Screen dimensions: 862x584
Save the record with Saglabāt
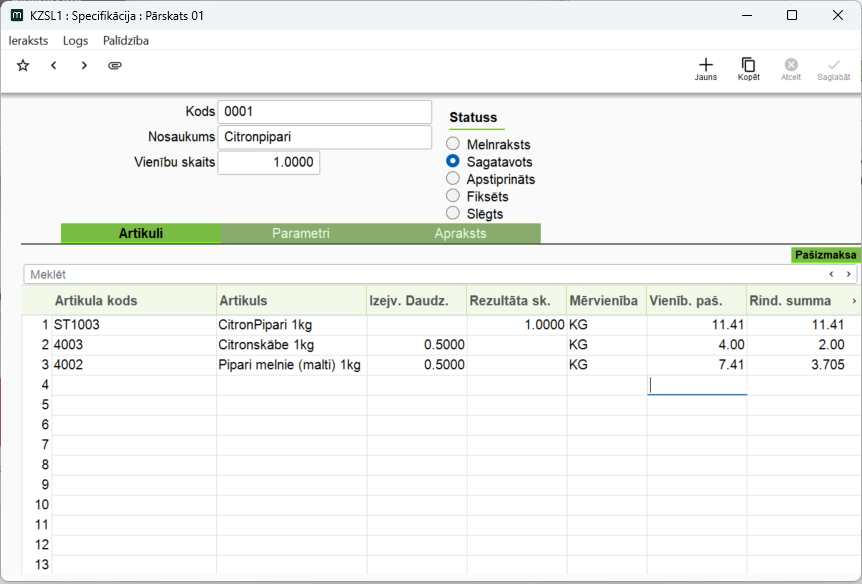coord(833,70)
